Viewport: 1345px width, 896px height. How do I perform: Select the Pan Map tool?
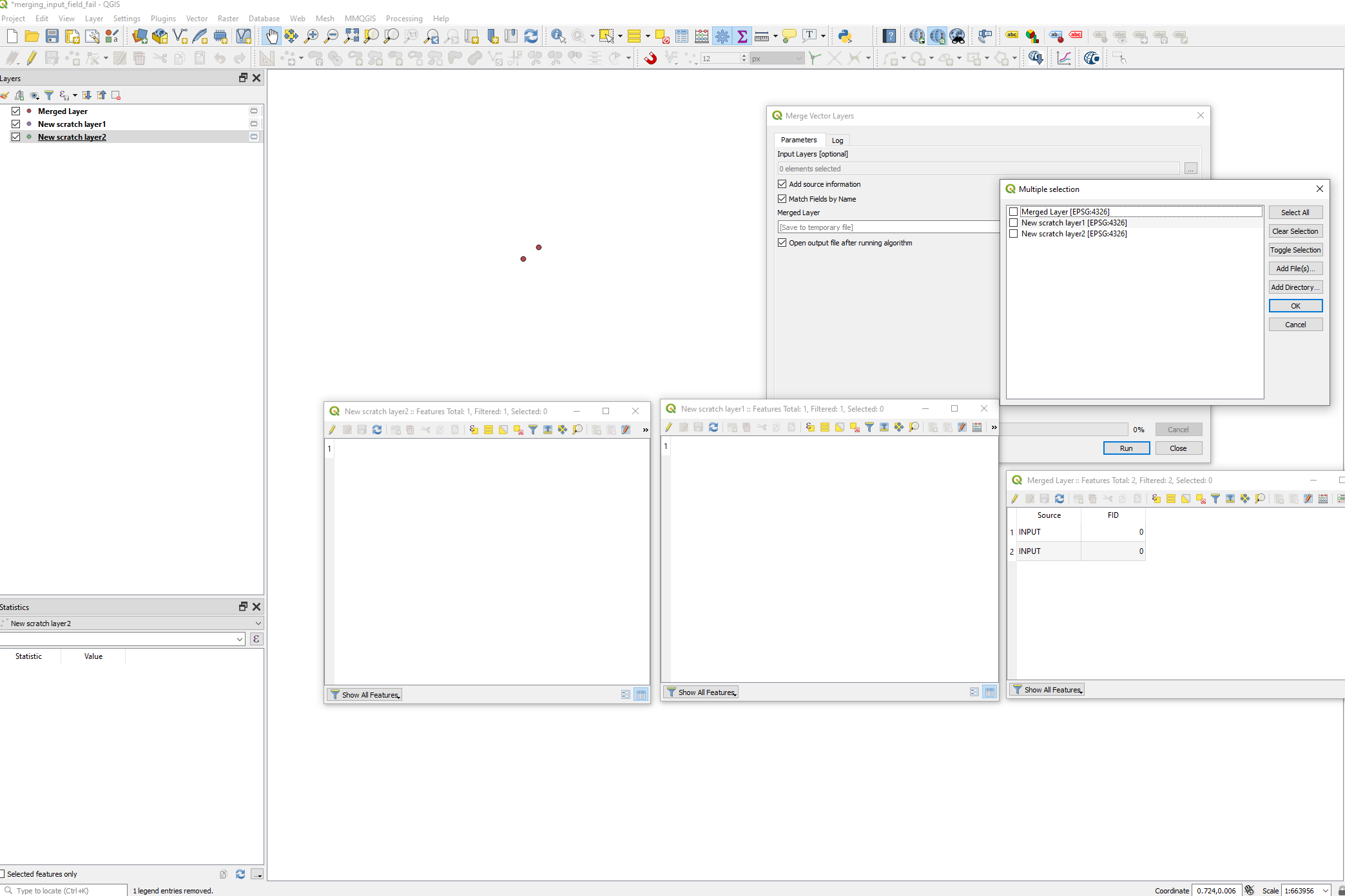[272, 36]
